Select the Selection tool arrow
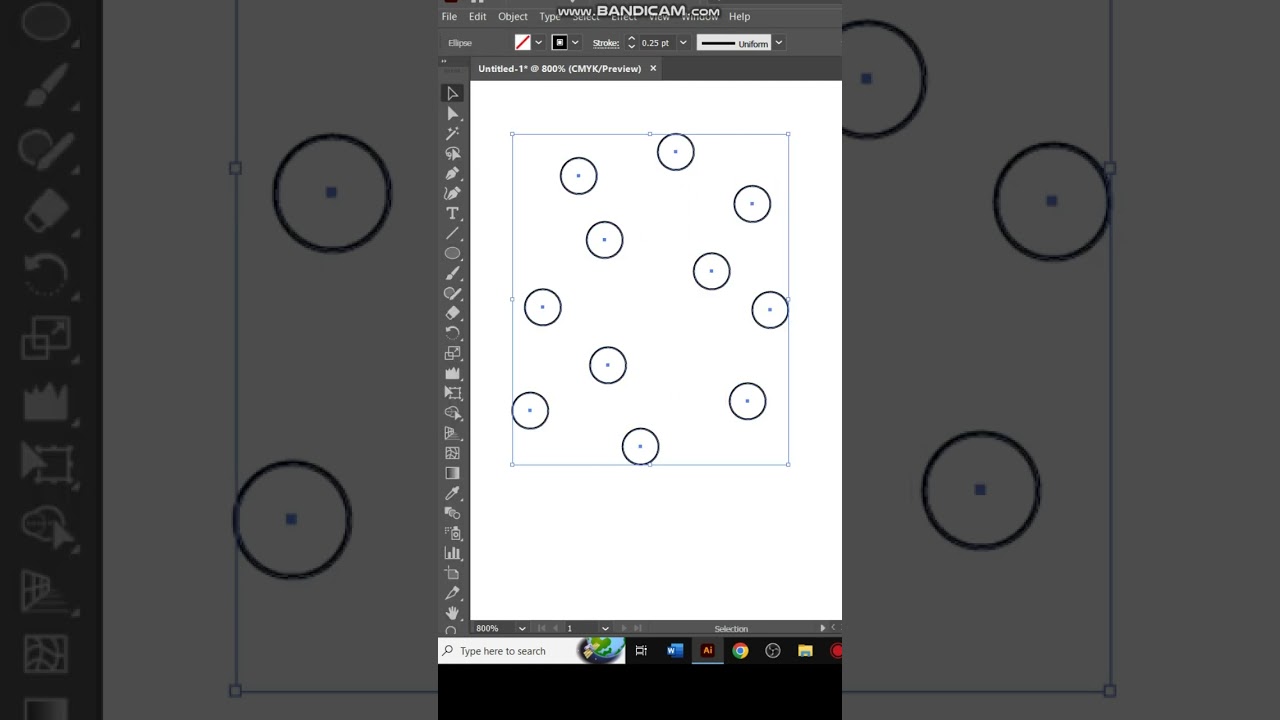Image resolution: width=1280 pixels, height=720 pixels. [x=452, y=93]
